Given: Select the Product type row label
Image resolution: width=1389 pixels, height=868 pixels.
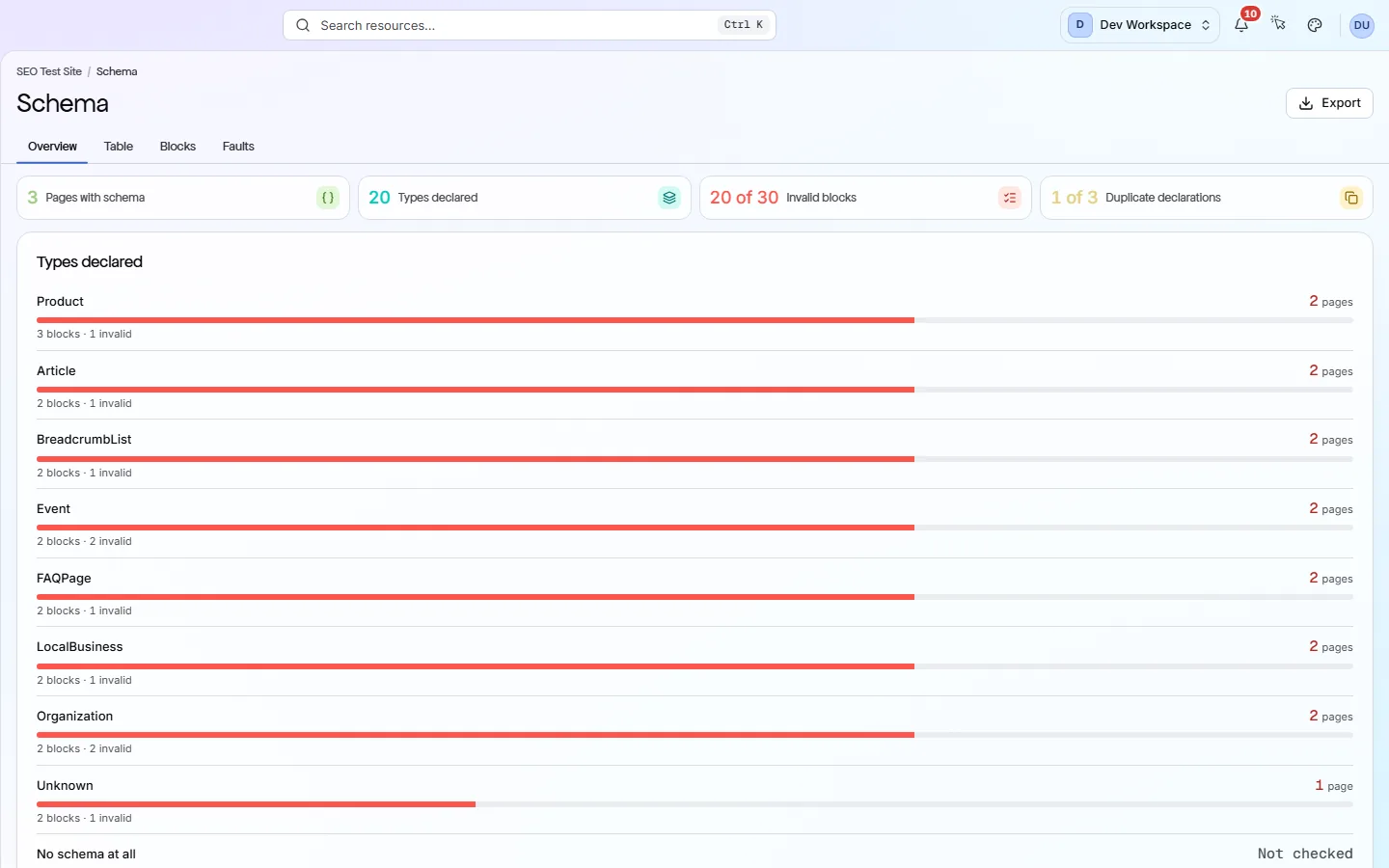Looking at the screenshot, I should pyautogui.click(x=60, y=302).
